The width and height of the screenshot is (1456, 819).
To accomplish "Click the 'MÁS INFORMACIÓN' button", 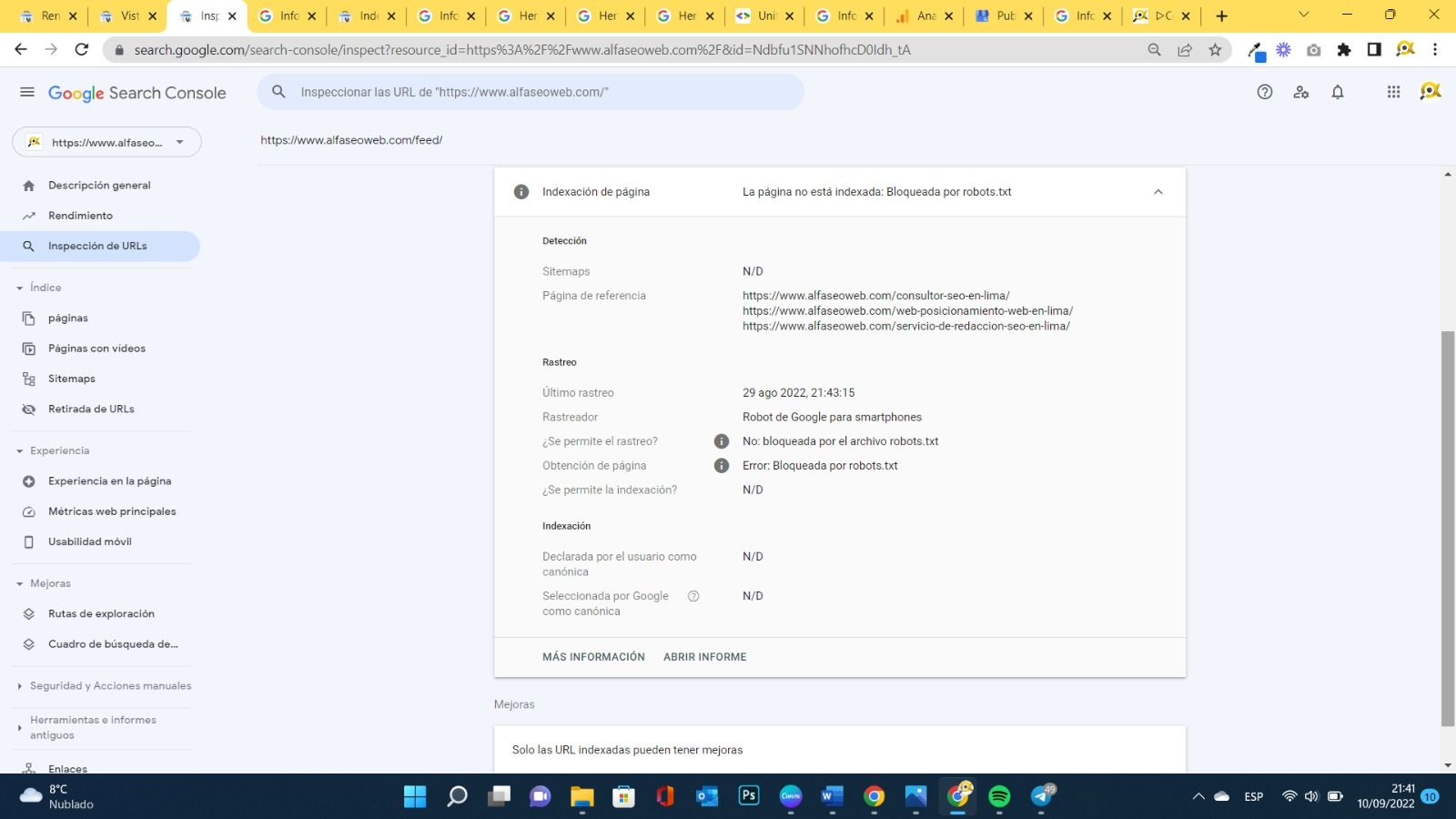I will tap(593, 657).
